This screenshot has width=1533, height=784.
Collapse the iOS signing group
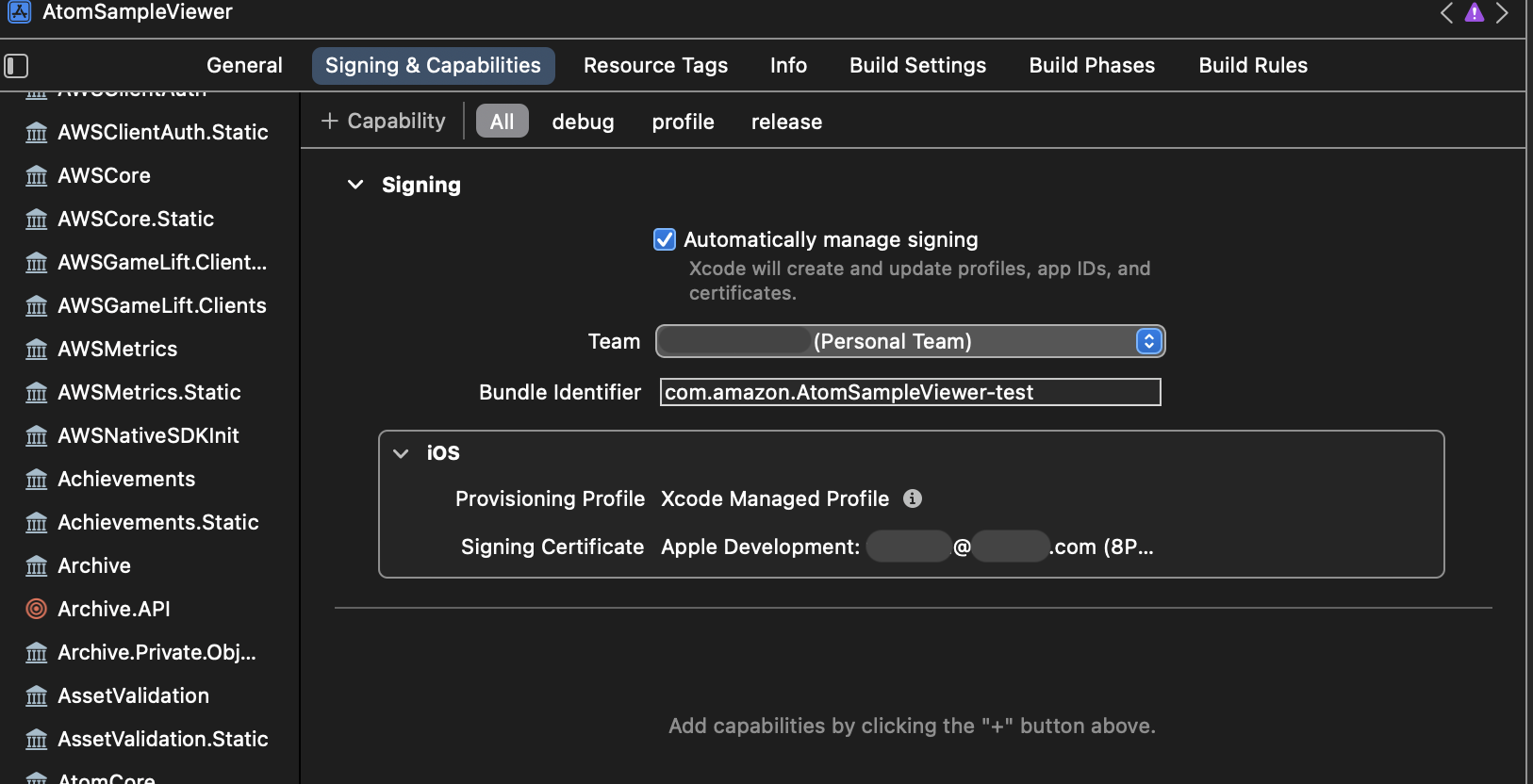point(401,453)
